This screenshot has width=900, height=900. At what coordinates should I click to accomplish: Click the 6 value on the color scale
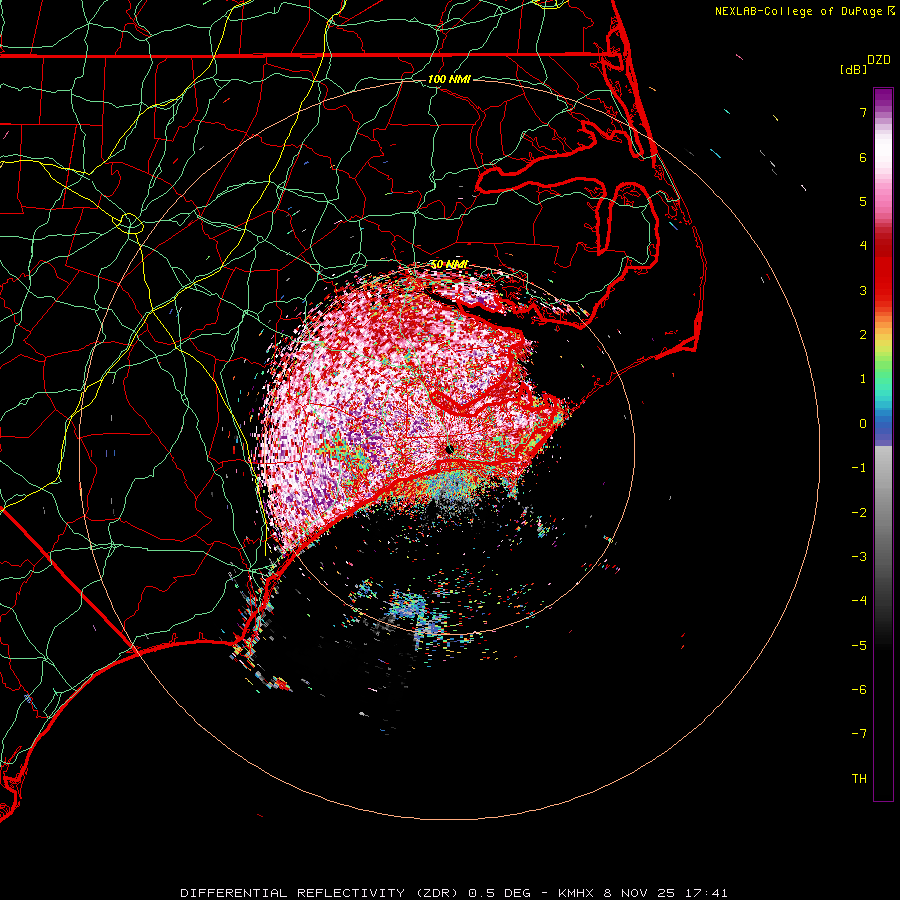(863, 157)
